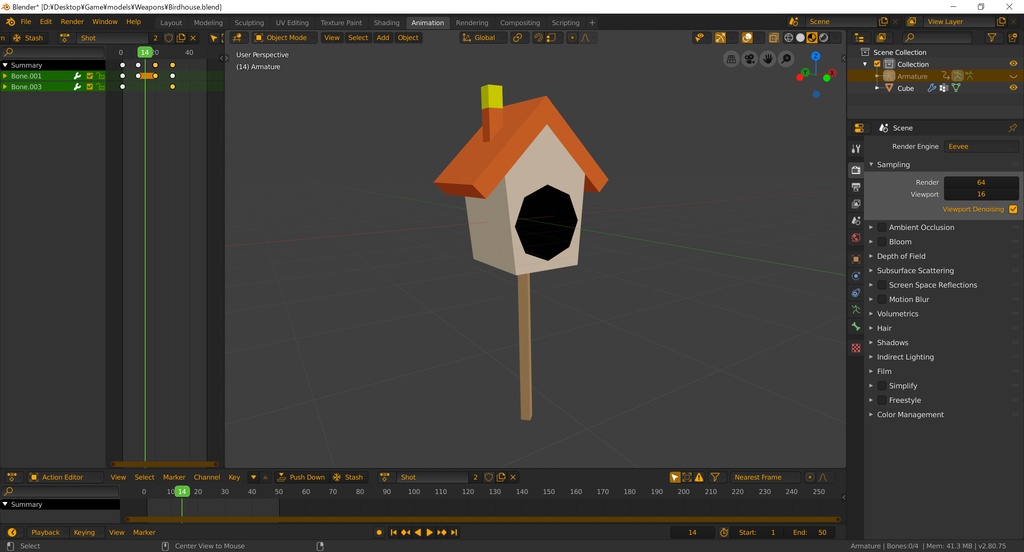Image resolution: width=1024 pixels, height=552 pixels.
Task: Switch to material preview (LookDev) shading
Action: 812,38
